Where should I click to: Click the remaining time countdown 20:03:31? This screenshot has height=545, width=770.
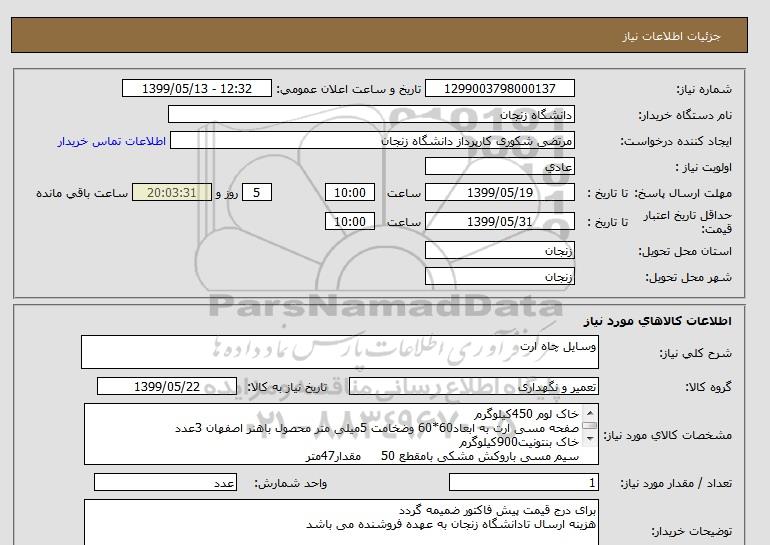coord(172,193)
